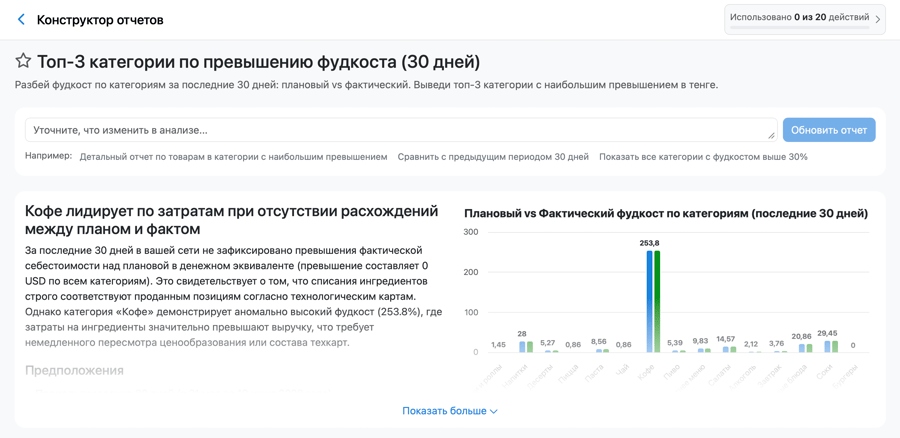Click the value label 9,83 on chart
Screen dimensions: 900x438
(x=700, y=341)
